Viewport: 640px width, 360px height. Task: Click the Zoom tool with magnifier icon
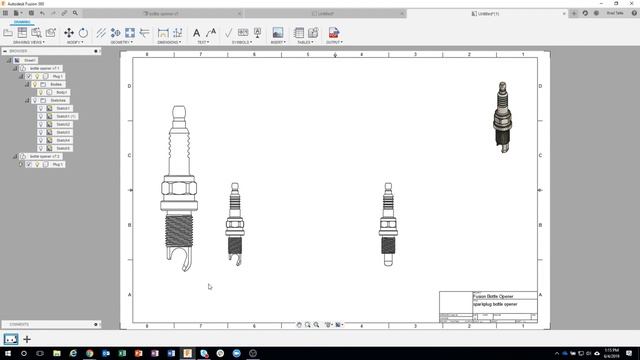316,324
